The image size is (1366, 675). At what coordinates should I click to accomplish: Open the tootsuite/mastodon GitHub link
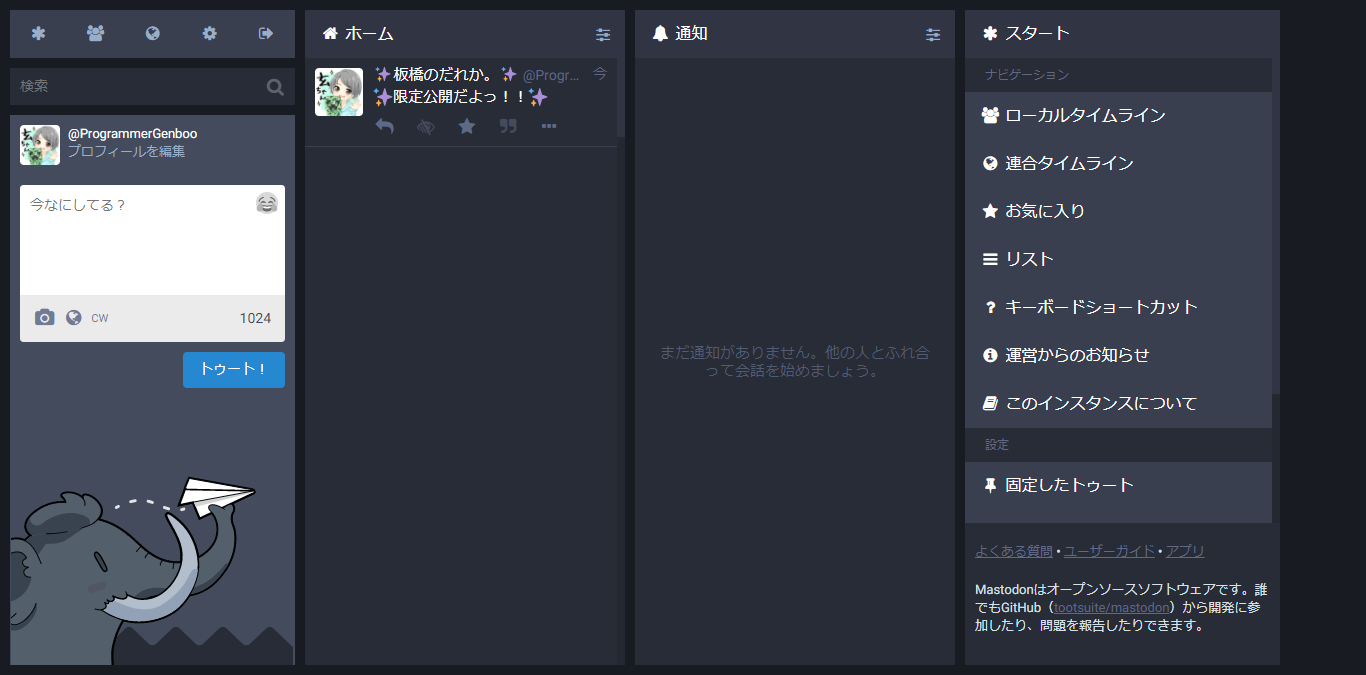(1111, 608)
